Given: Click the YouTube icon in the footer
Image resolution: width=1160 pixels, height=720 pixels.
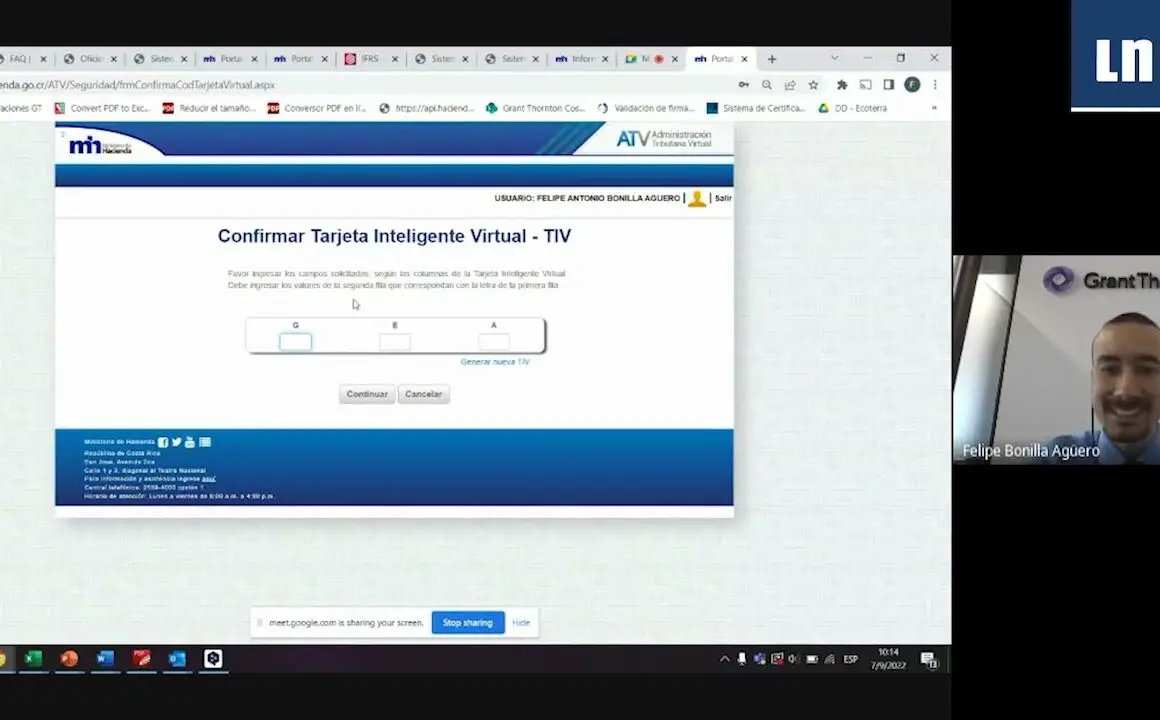Looking at the screenshot, I should pyautogui.click(x=190, y=442).
